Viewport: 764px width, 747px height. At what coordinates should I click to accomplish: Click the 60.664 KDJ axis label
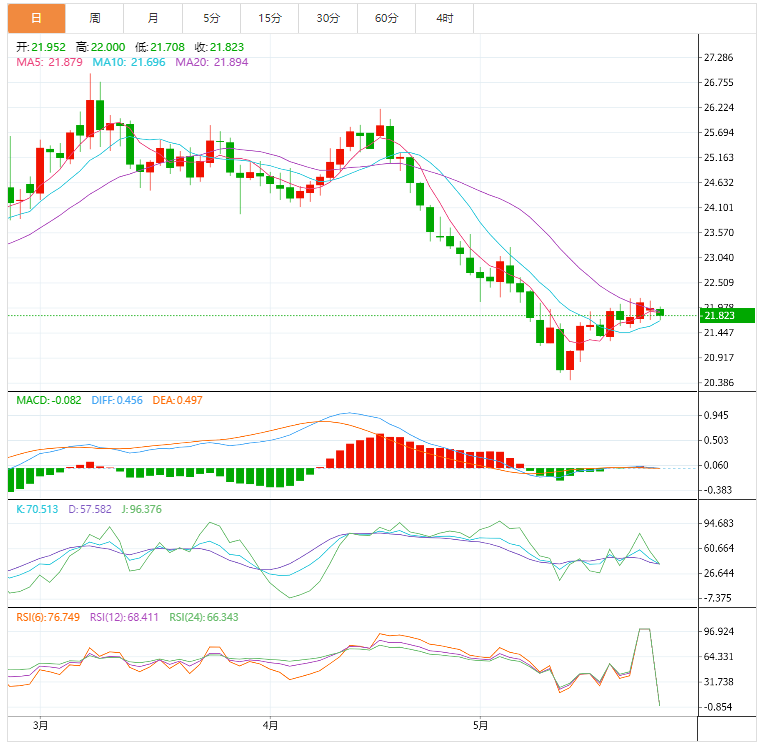point(719,549)
